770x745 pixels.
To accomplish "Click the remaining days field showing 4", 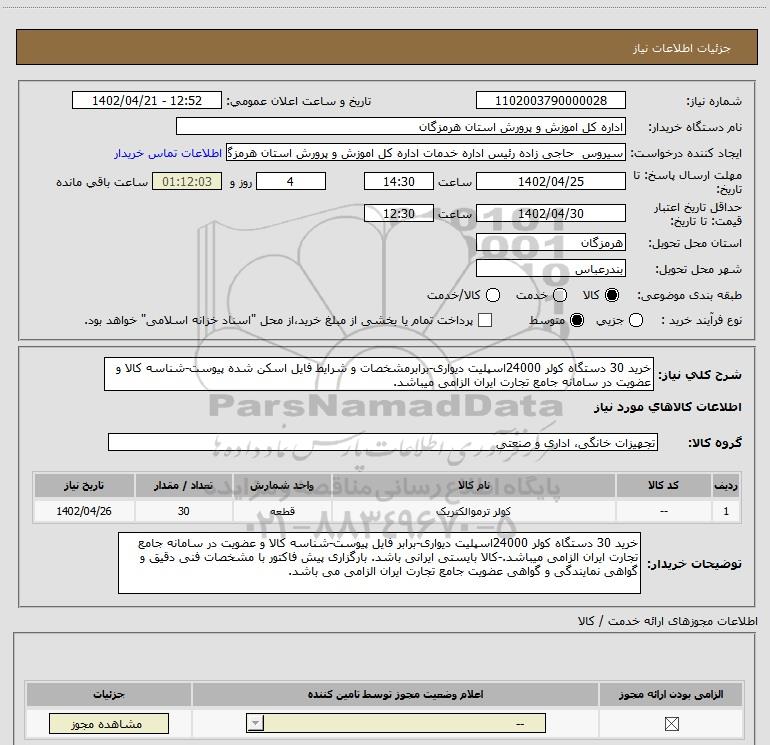I will click(x=291, y=181).
